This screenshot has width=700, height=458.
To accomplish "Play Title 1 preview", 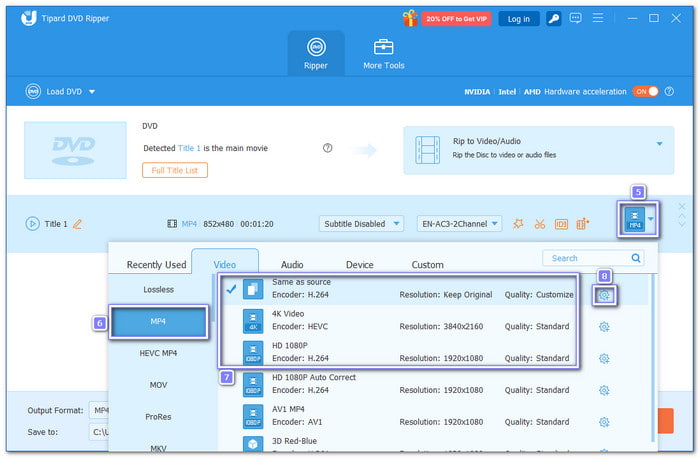I will click(33, 224).
